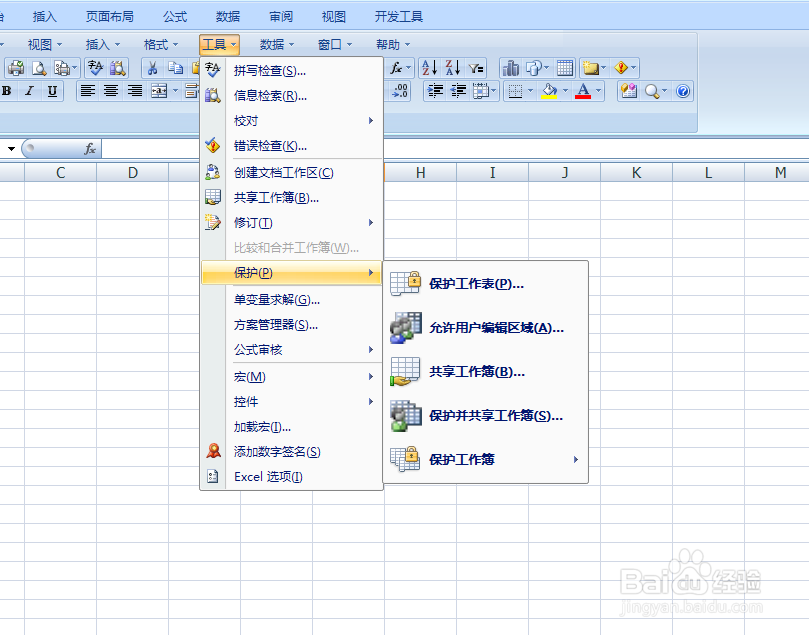Click the Research binoculars toolbar icon
The width and height of the screenshot is (809, 635).
(x=118, y=68)
